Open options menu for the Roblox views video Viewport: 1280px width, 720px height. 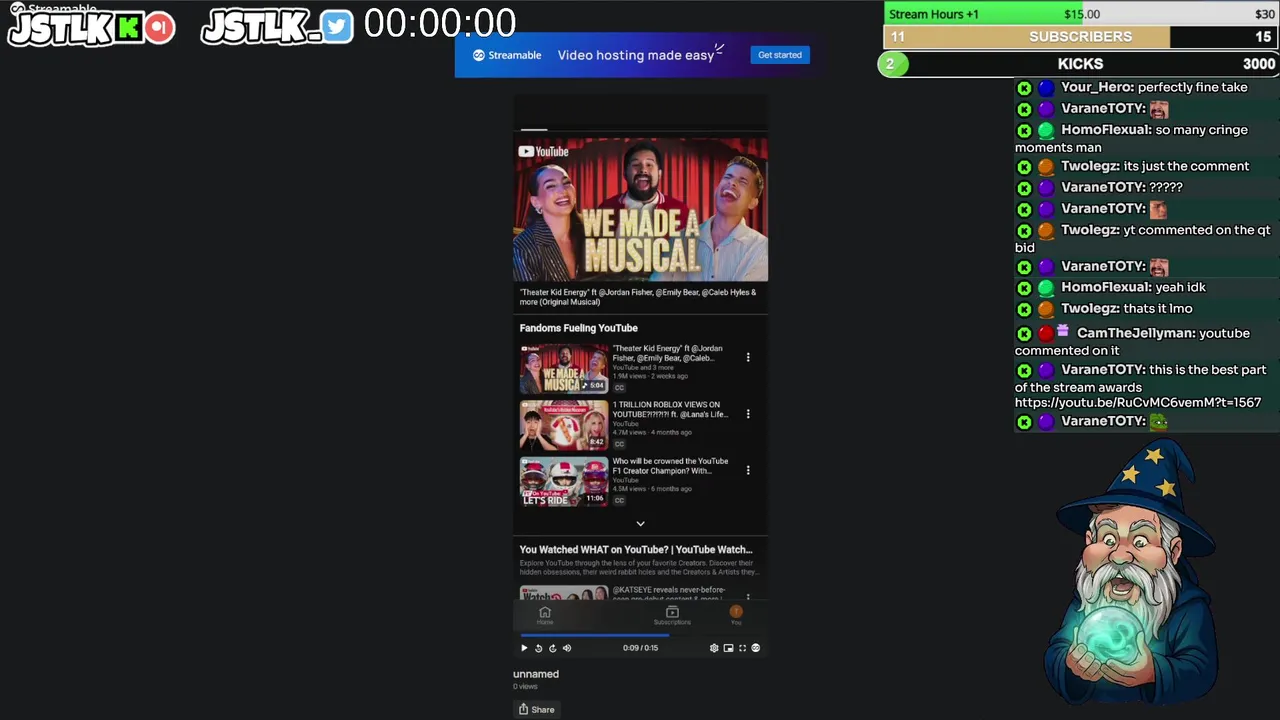[x=748, y=413]
